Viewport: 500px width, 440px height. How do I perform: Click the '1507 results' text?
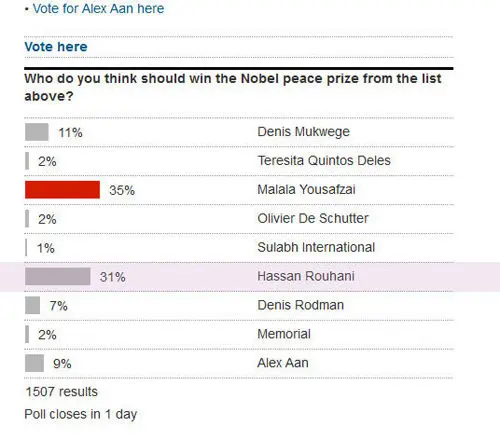[61, 392]
